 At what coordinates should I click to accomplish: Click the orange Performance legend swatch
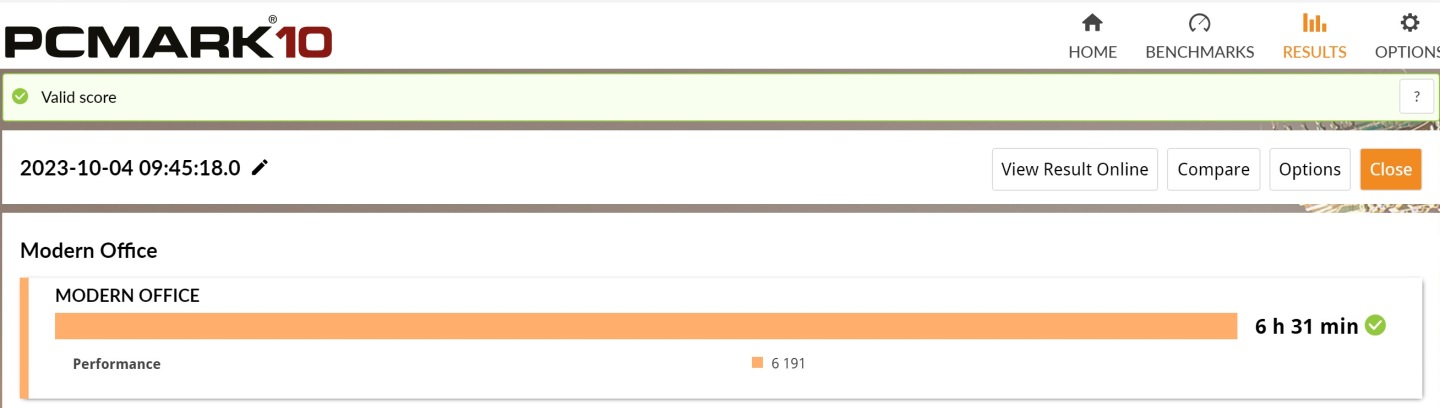pyautogui.click(x=757, y=363)
